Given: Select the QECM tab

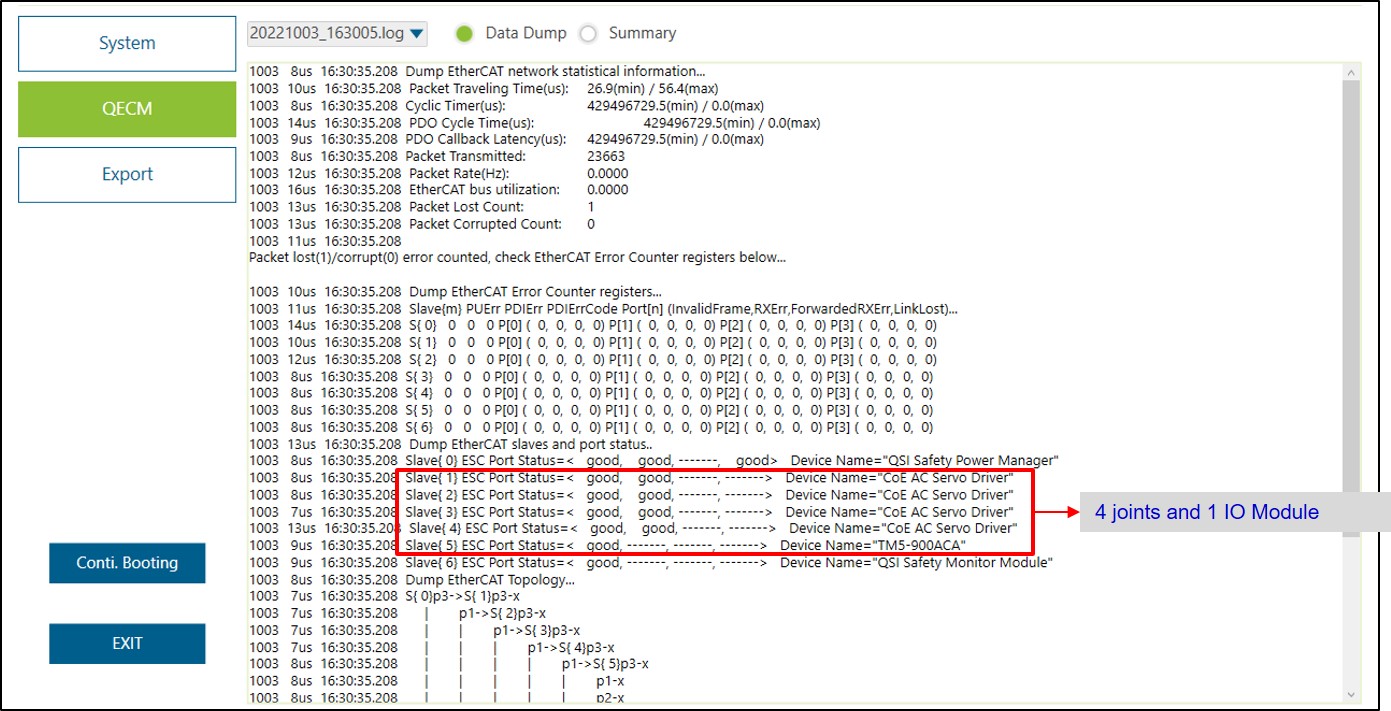Looking at the screenshot, I should tap(127, 109).
